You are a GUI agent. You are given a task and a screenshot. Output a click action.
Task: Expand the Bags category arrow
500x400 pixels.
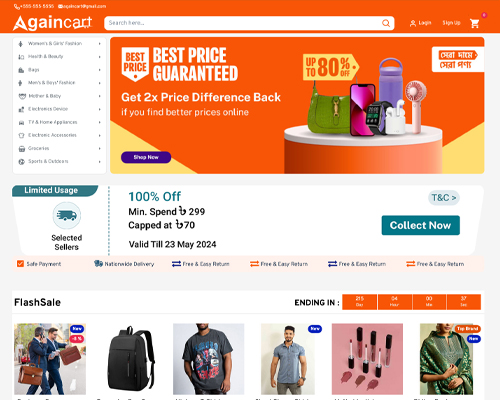click(99, 70)
